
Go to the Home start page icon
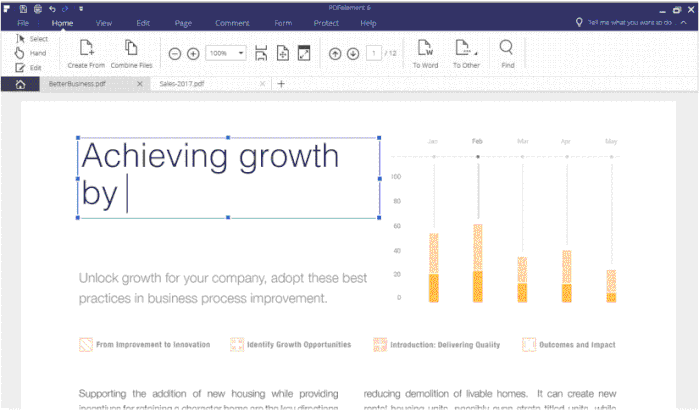coord(19,84)
